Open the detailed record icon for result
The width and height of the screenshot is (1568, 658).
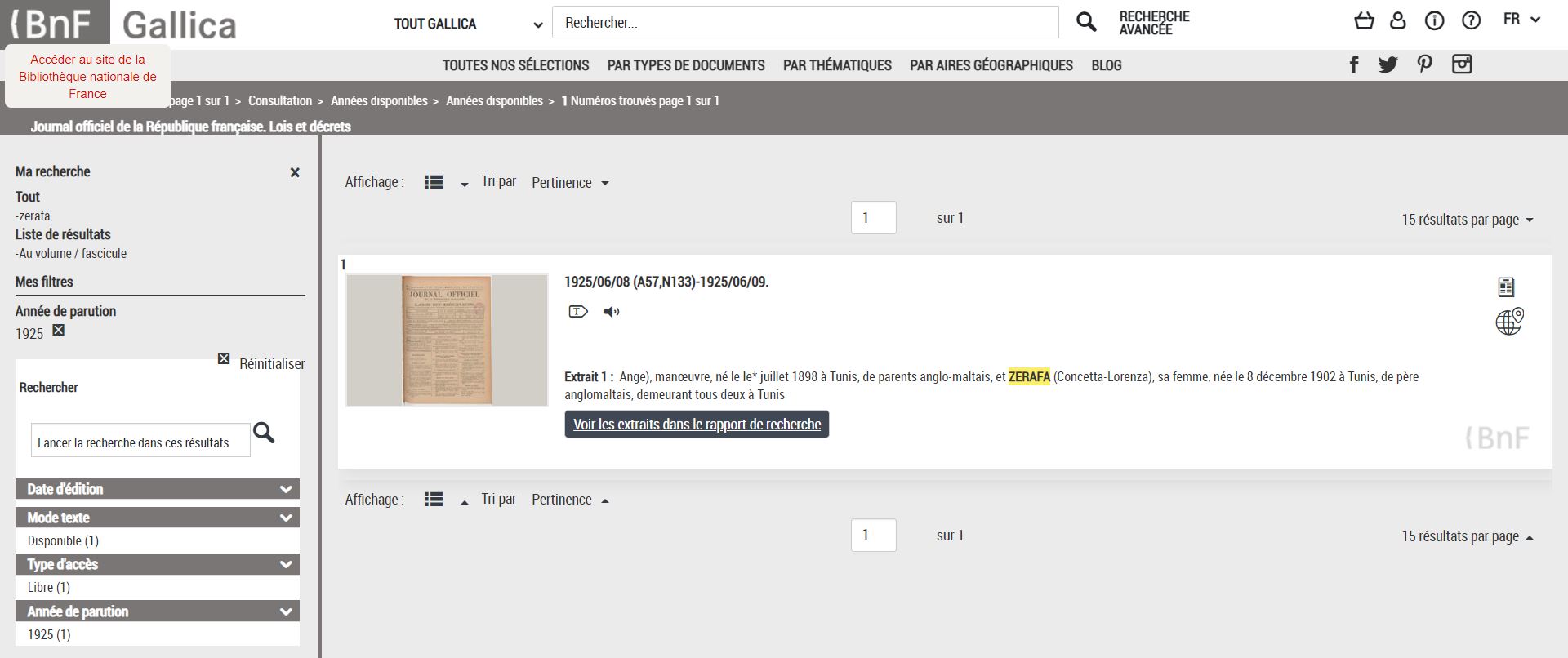coord(1506,287)
